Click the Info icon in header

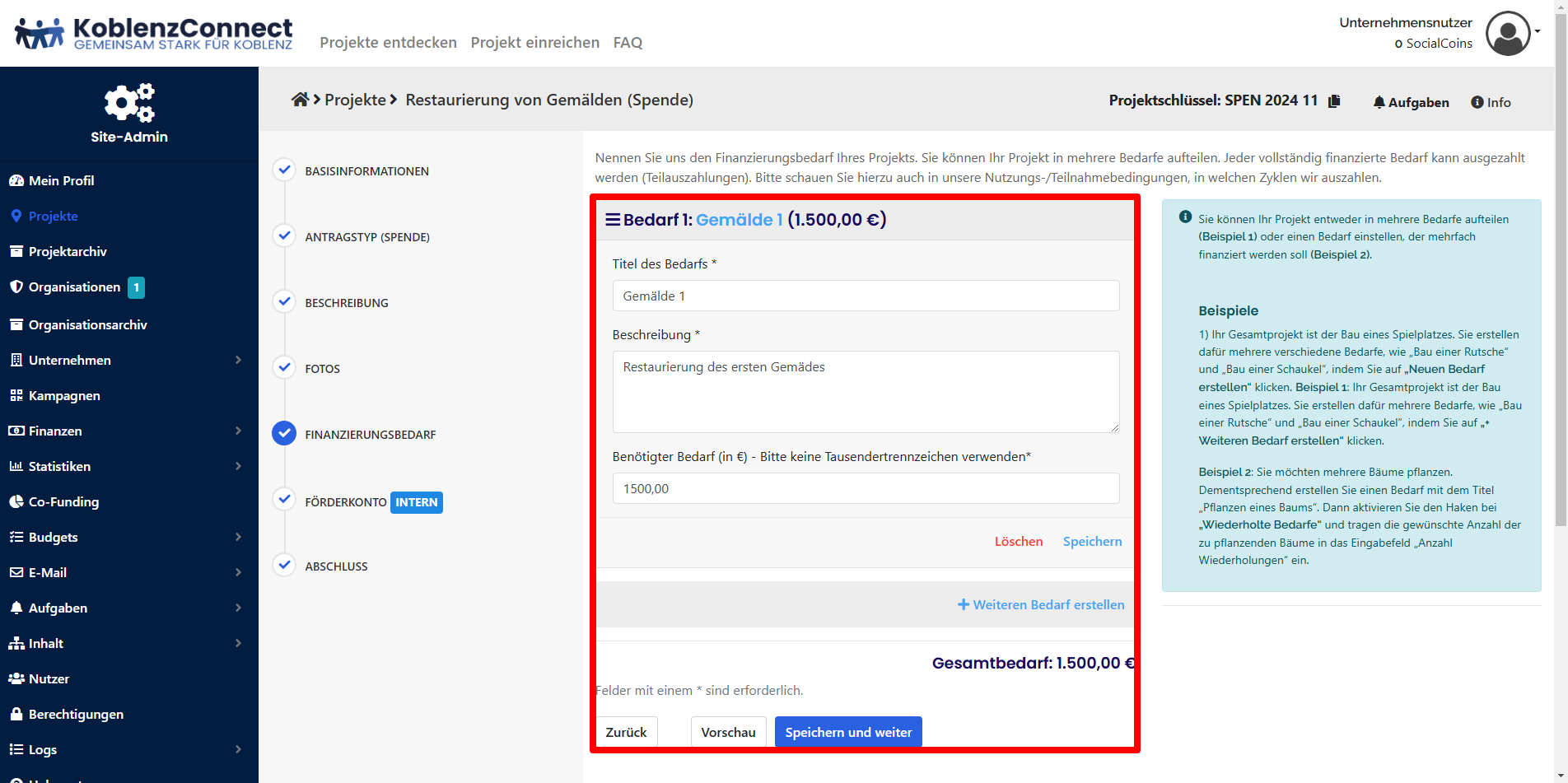[x=1491, y=102]
